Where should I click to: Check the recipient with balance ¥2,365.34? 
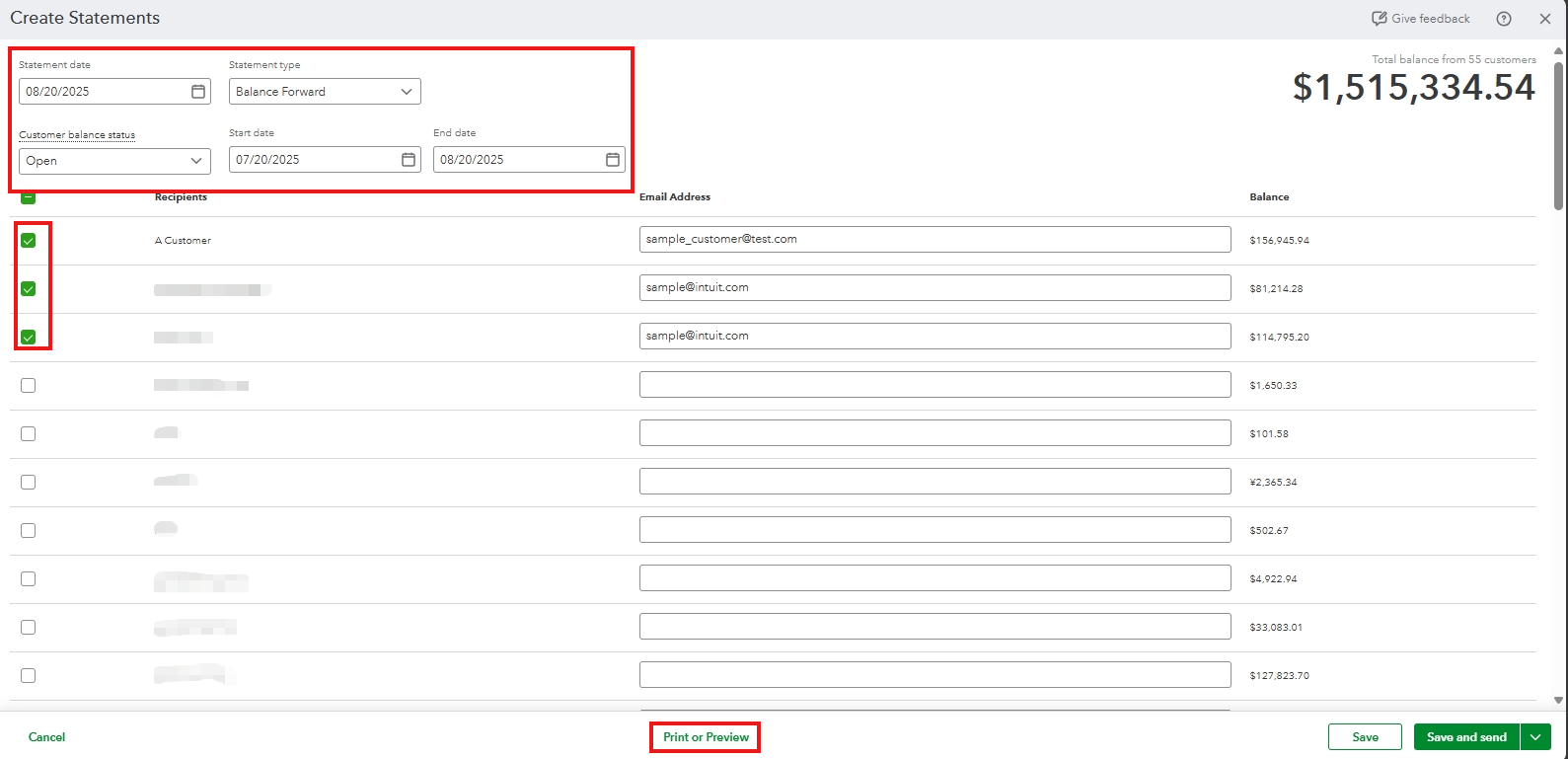click(29, 483)
